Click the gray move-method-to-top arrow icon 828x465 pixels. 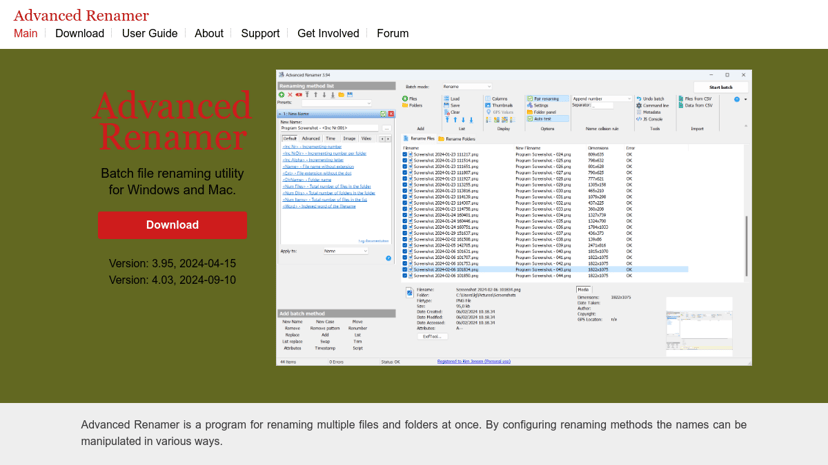click(x=307, y=95)
